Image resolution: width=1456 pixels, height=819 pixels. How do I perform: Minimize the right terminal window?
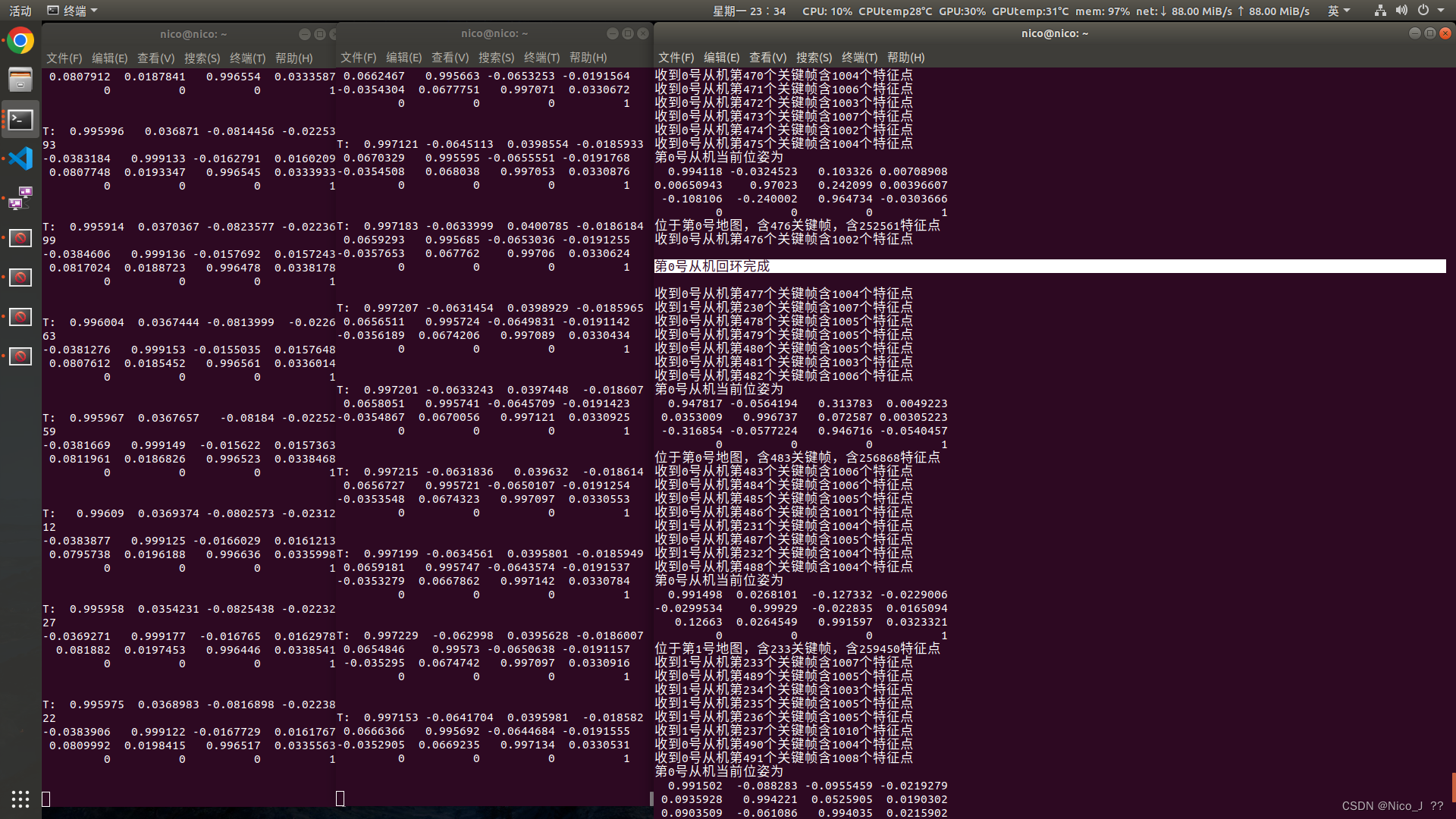click(1415, 33)
